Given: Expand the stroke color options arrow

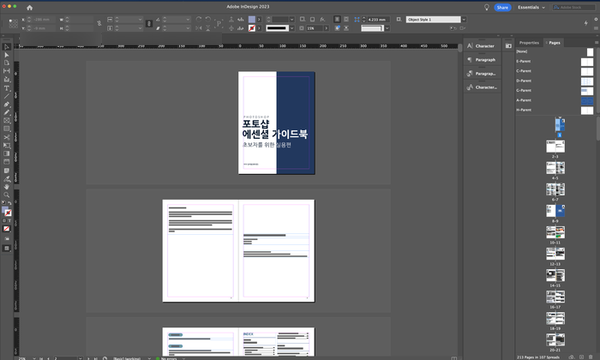Looking at the screenshot, I should pyautogui.click(x=259, y=28).
